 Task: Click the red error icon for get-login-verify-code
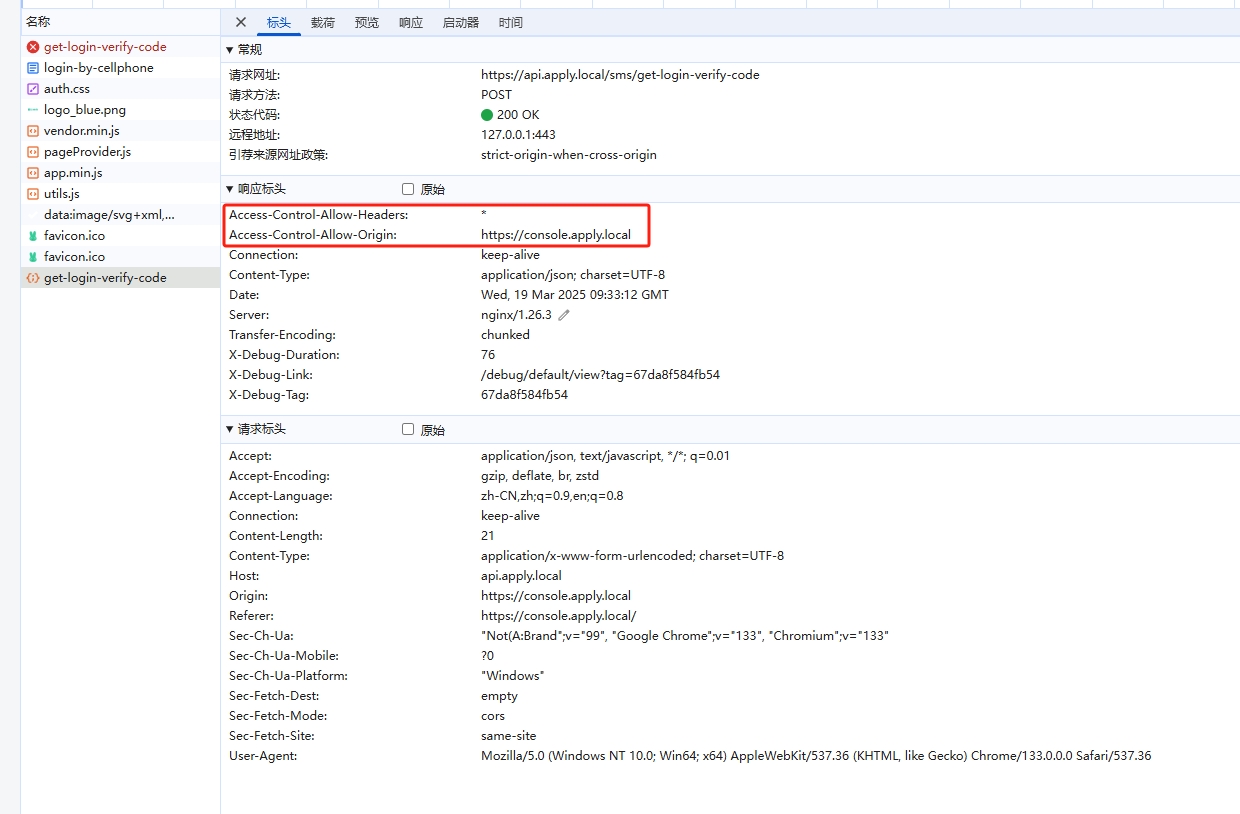[x=33, y=47]
